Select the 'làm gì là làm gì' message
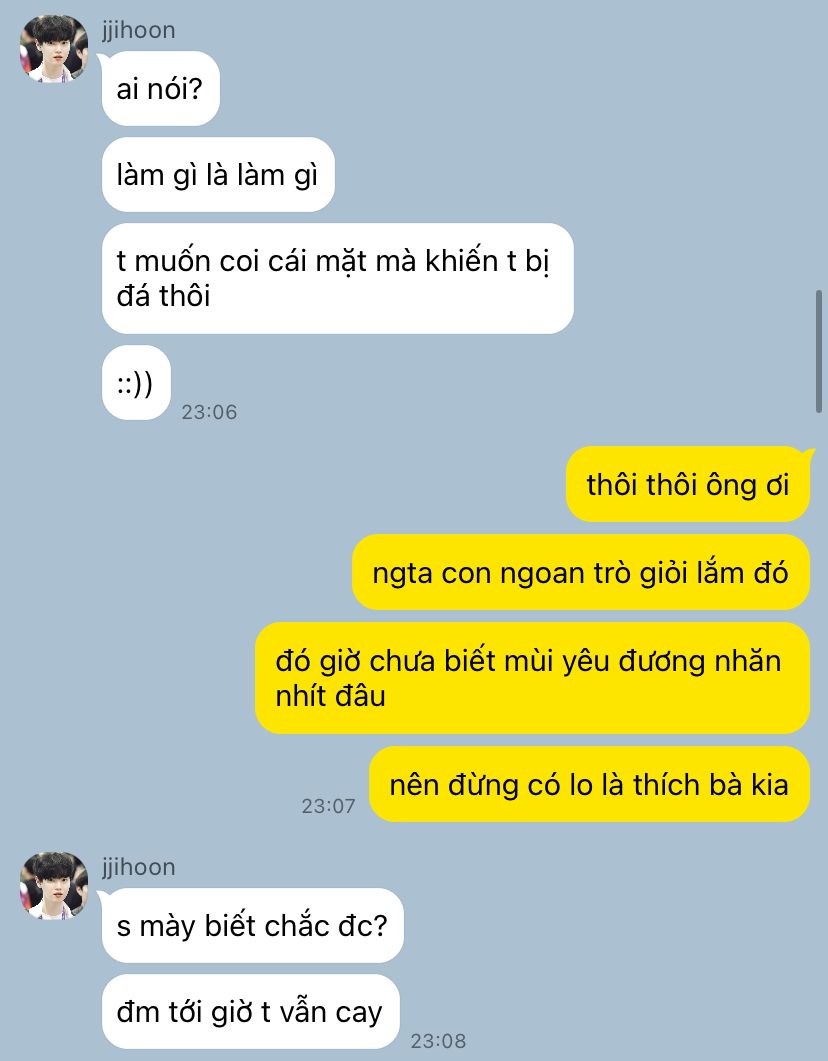828x1061 pixels. (x=218, y=175)
